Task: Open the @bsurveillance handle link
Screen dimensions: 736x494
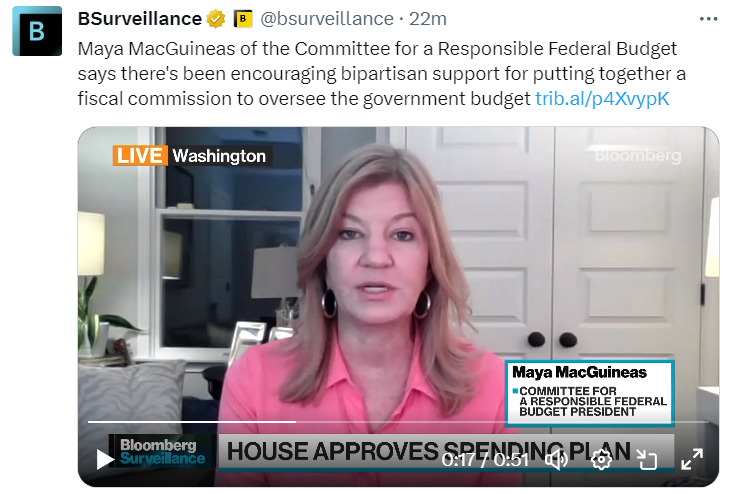Action: (327, 19)
